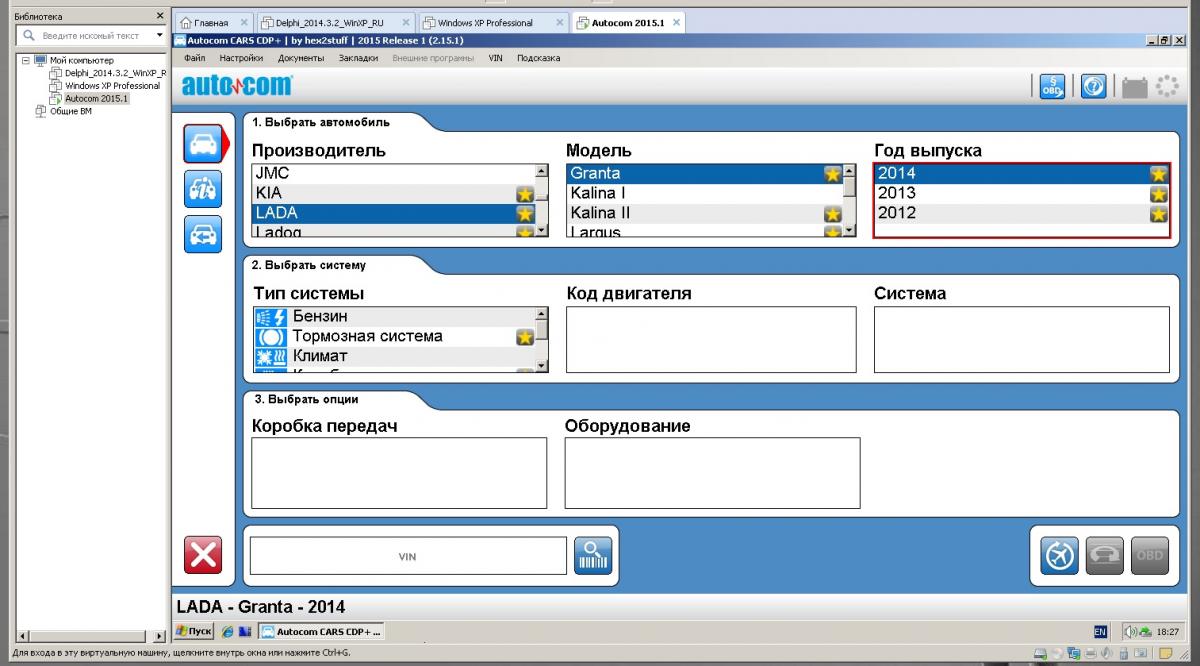Open Internet Explorer from the XP quick launch
This screenshot has height=666, width=1200.
point(227,632)
